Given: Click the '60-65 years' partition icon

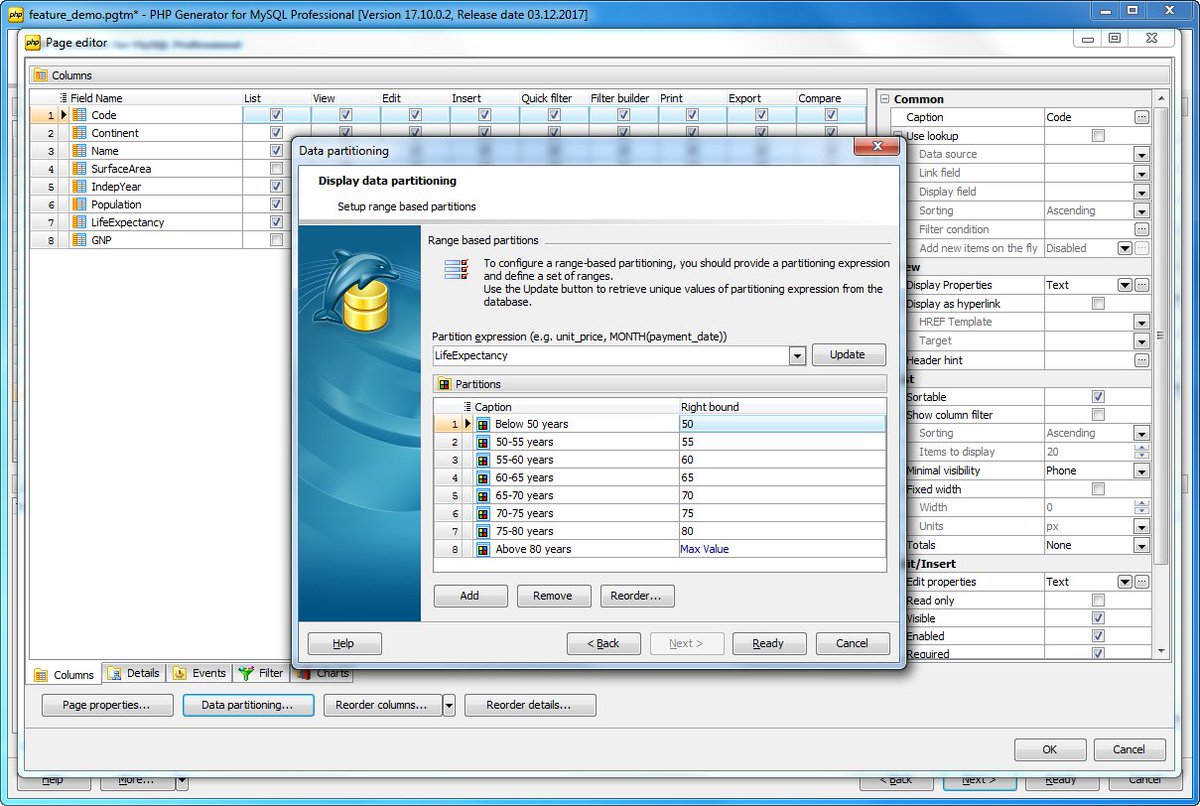Looking at the screenshot, I should click(x=483, y=478).
